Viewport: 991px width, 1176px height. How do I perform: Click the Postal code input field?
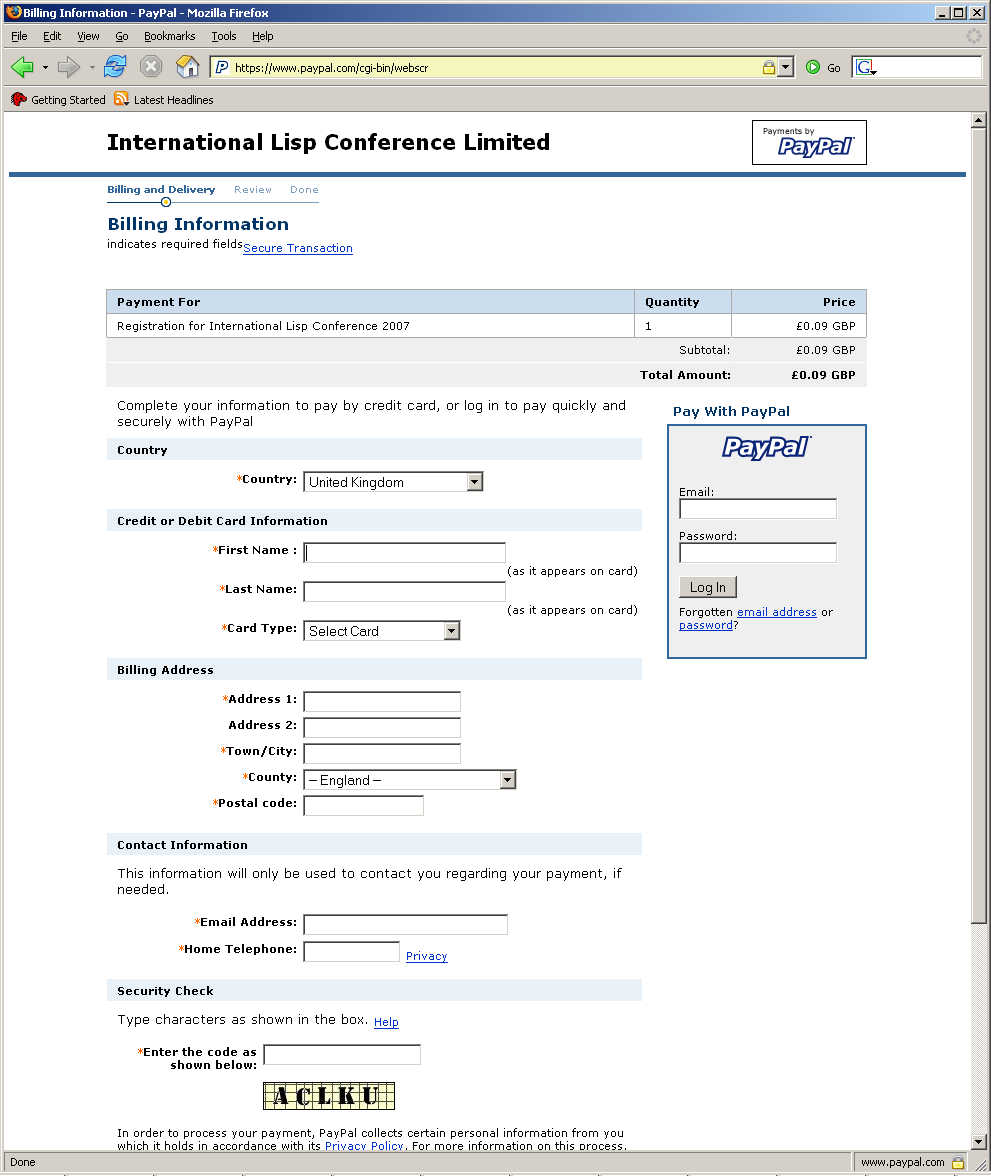point(363,806)
